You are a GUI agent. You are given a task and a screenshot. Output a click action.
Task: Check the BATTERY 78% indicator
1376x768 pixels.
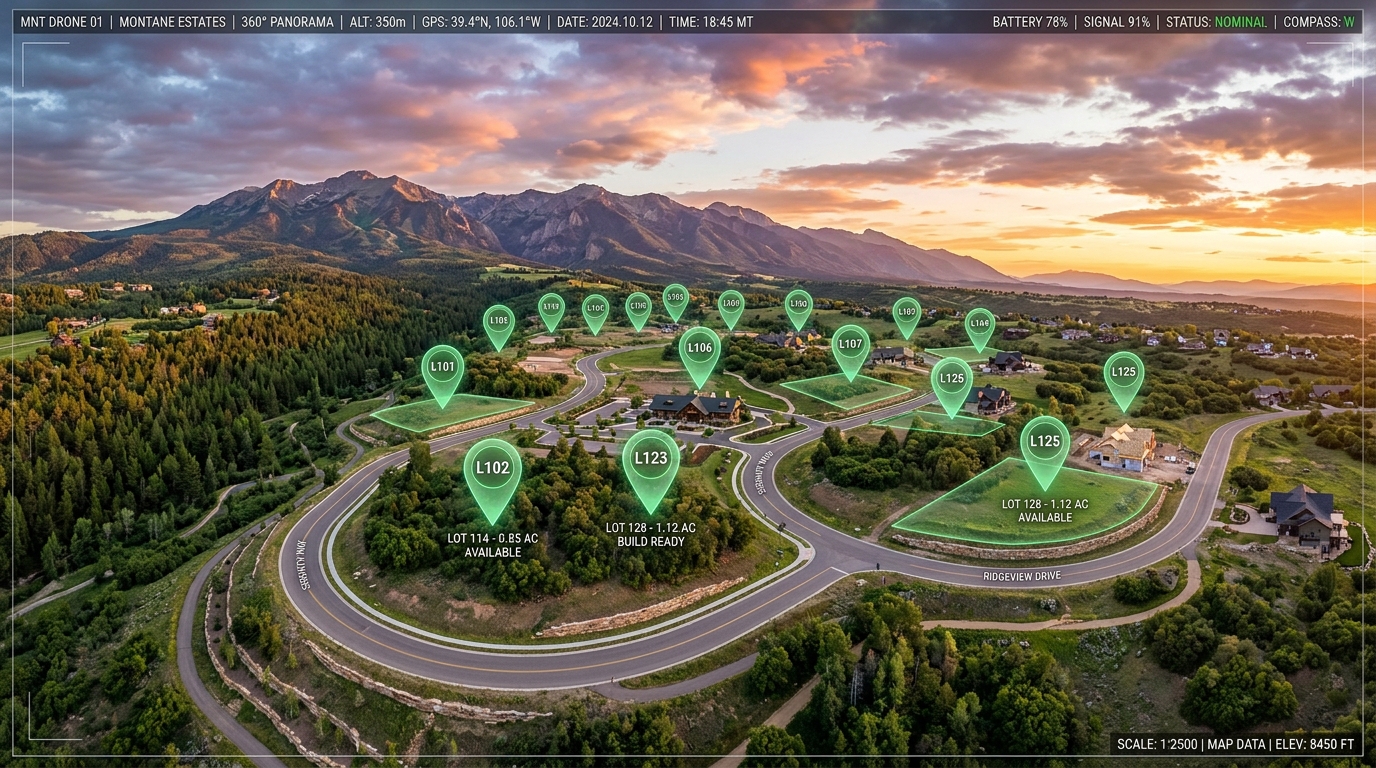coord(1030,22)
